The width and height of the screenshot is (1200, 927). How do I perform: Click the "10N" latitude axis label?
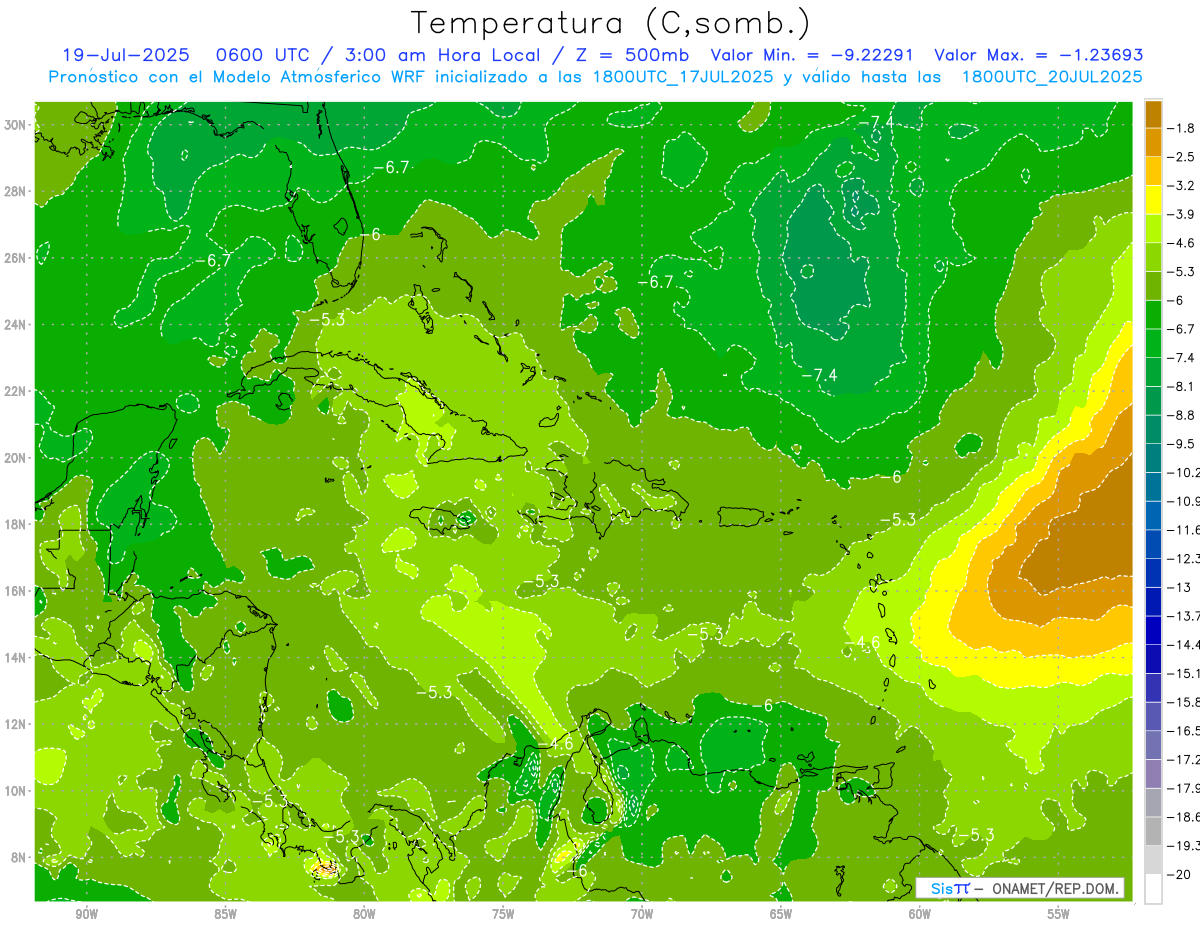[16, 790]
